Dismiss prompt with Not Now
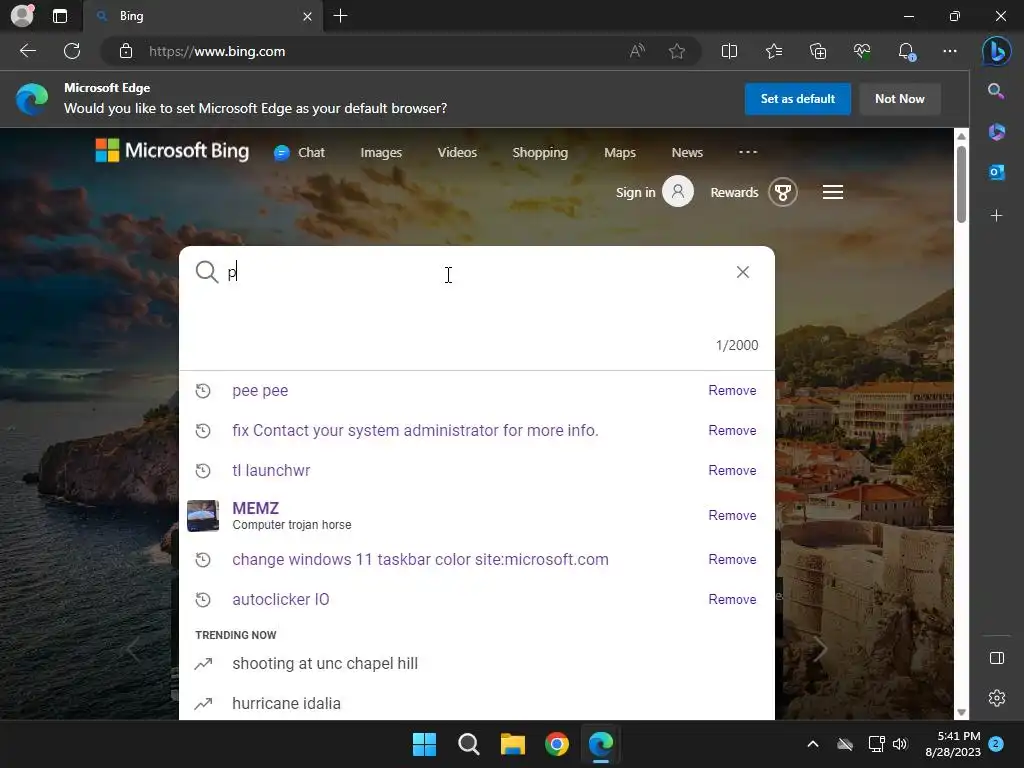Screen dimensions: 1024x768 click(x=899, y=99)
